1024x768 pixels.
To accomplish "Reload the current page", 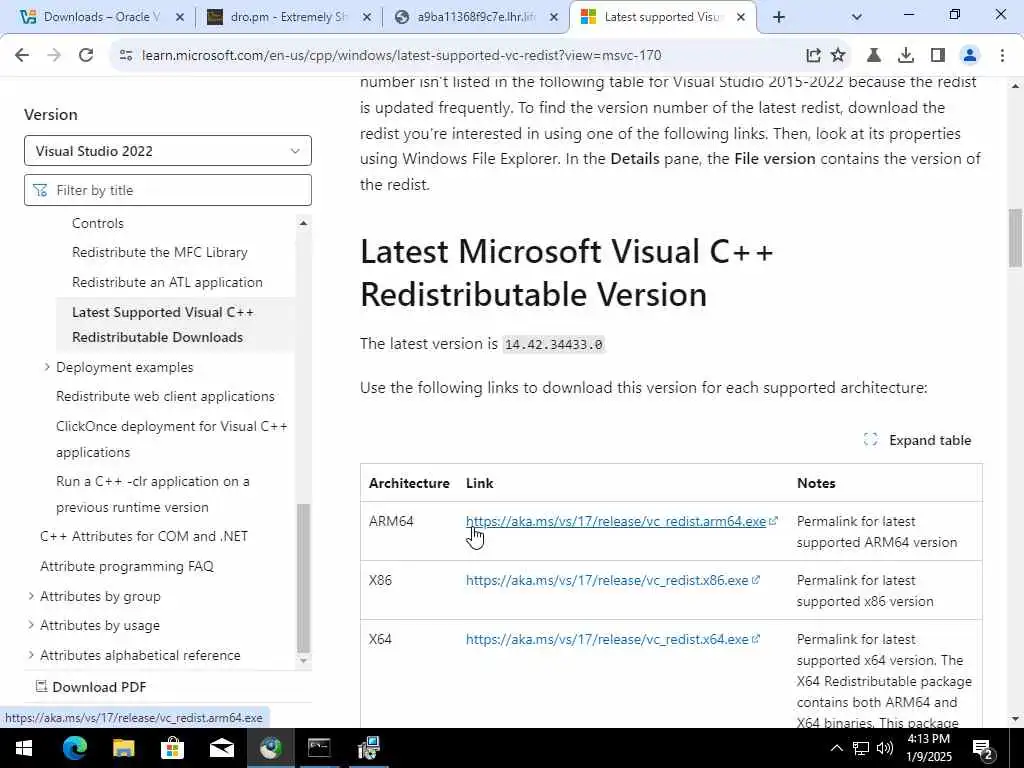I will click(86, 56).
